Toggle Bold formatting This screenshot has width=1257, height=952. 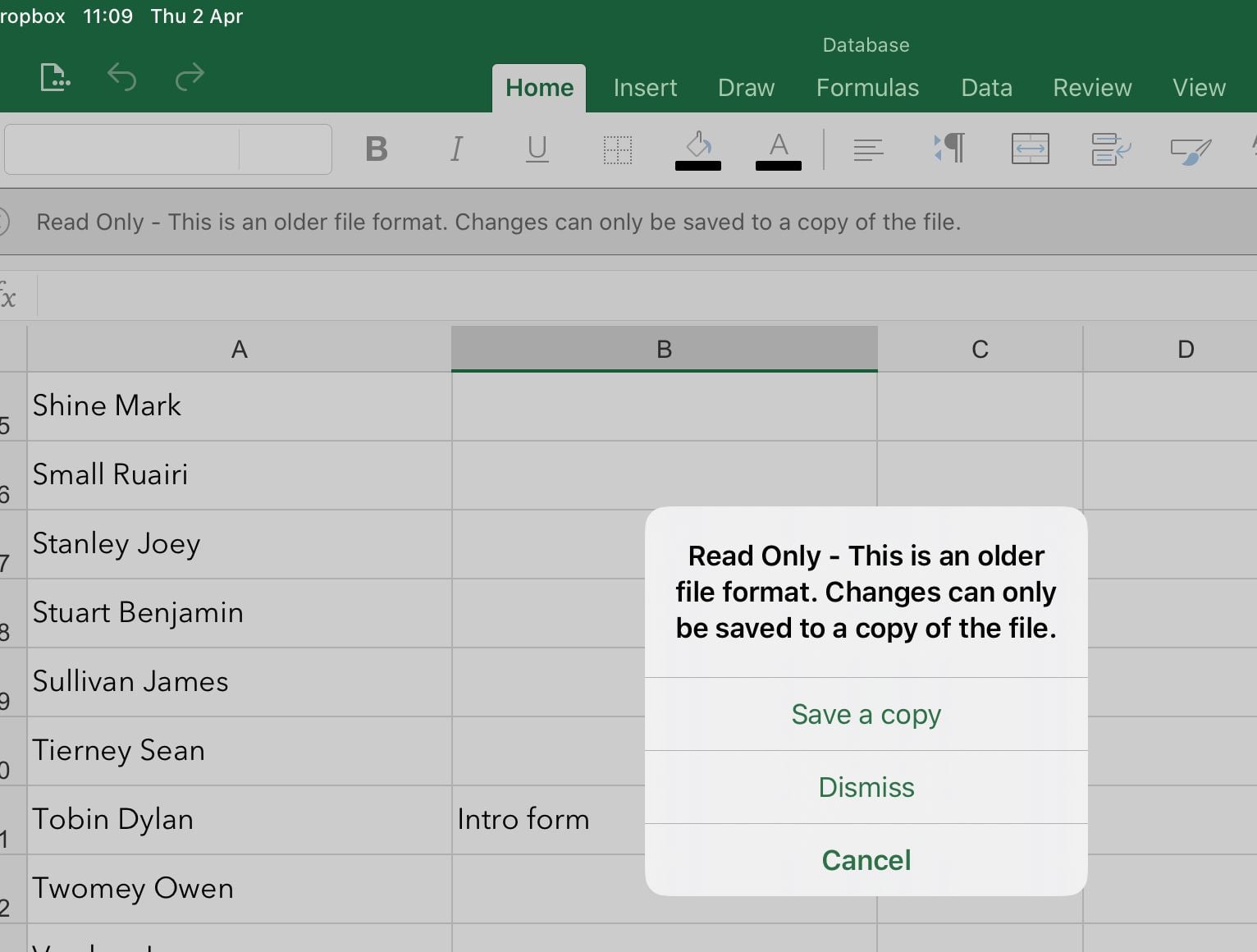click(376, 149)
